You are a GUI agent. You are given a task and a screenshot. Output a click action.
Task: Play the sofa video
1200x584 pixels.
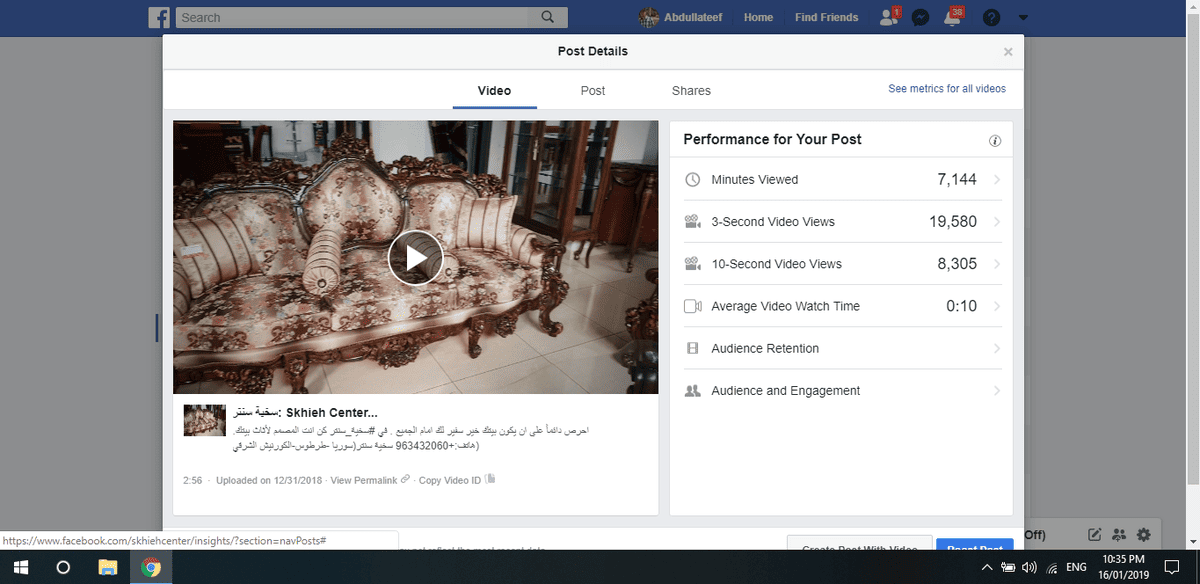point(415,258)
